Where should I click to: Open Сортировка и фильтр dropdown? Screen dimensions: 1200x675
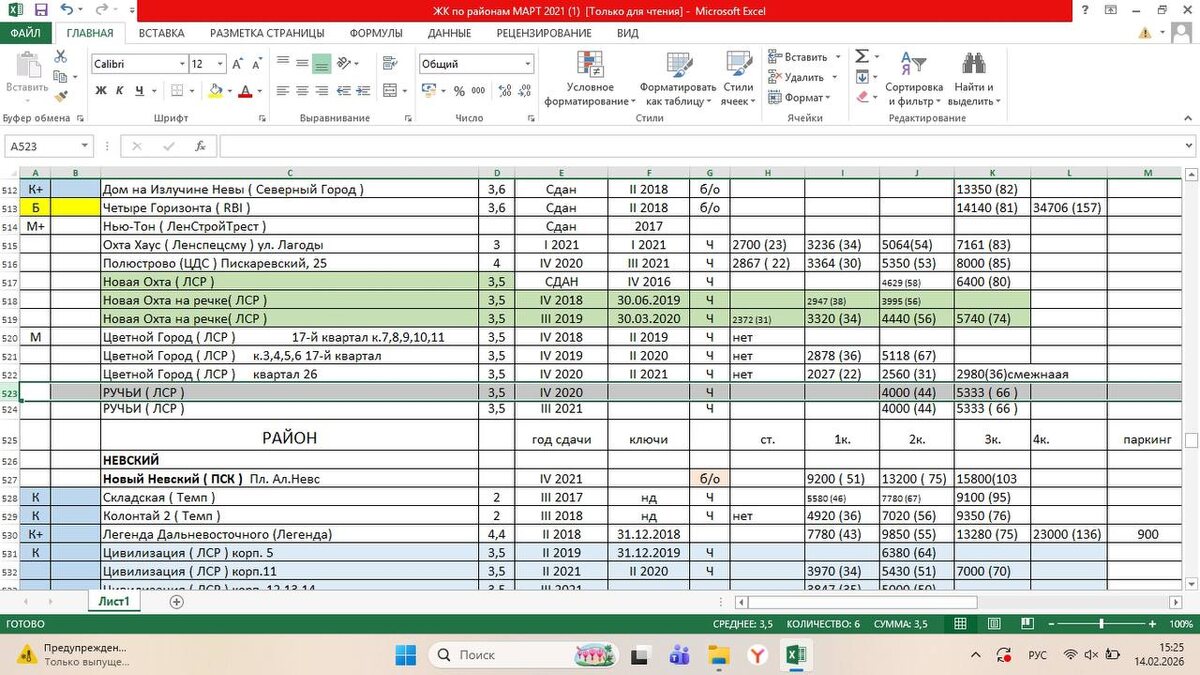pyautogui.click(x=913, y=79)
